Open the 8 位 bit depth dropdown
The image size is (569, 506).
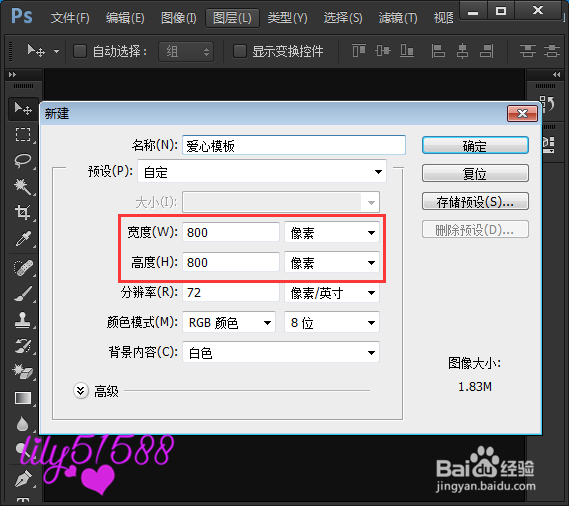click(332, 322)
